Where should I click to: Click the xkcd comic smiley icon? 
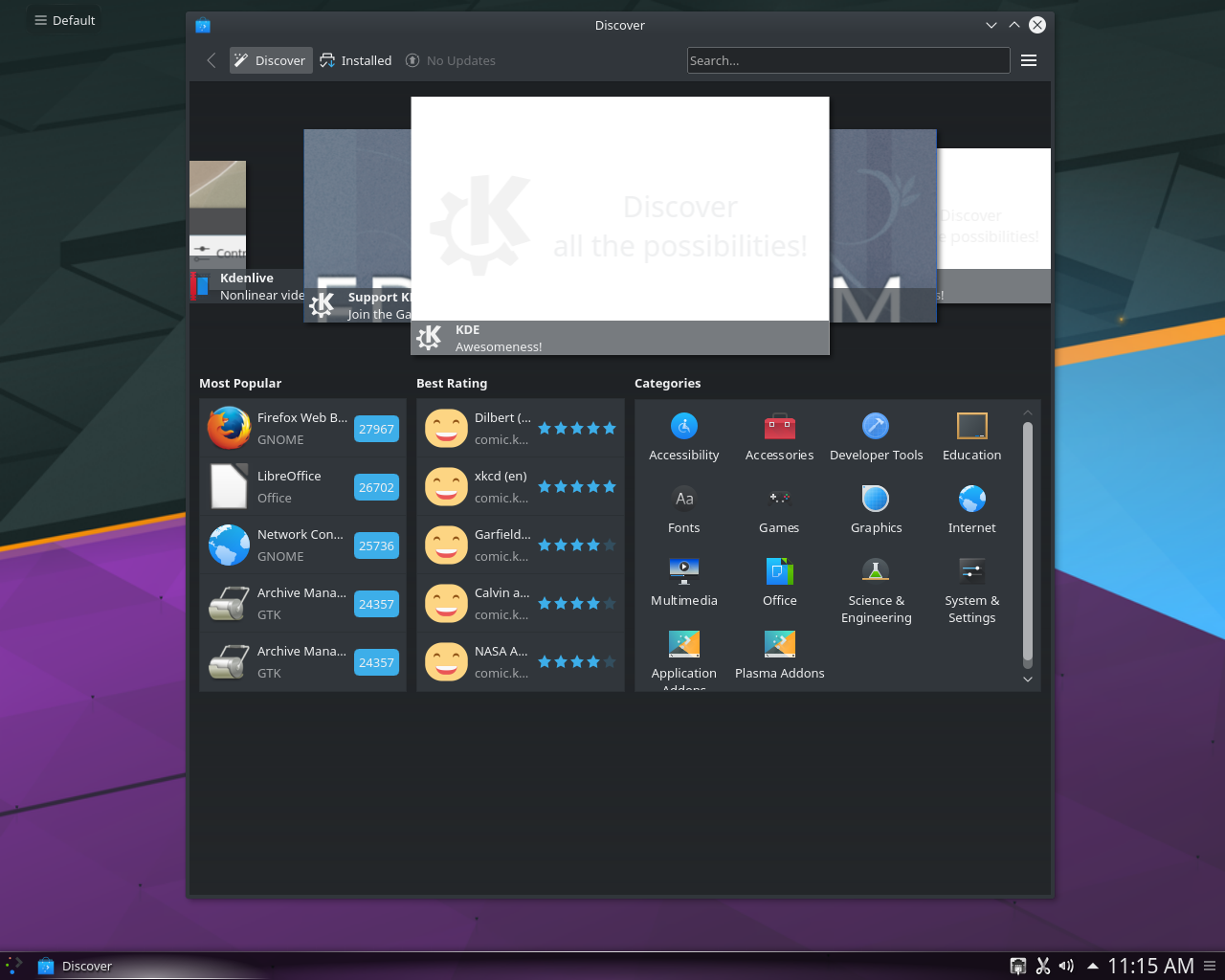pos(446,487)
